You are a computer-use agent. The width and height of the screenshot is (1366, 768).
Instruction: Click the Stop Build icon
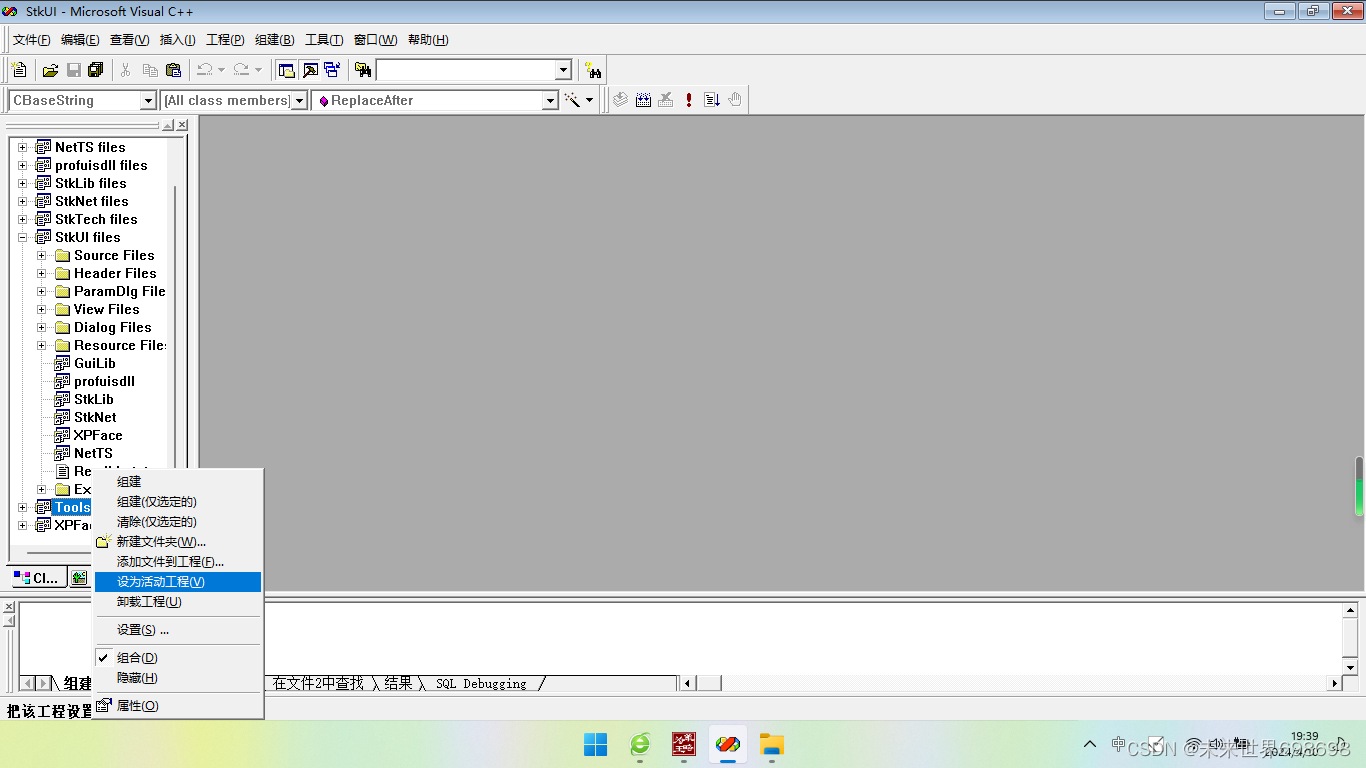pos(666,100)
